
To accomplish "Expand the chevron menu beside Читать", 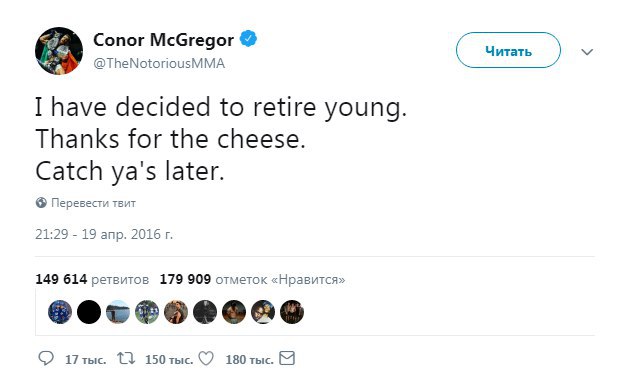I will point(587,52).
